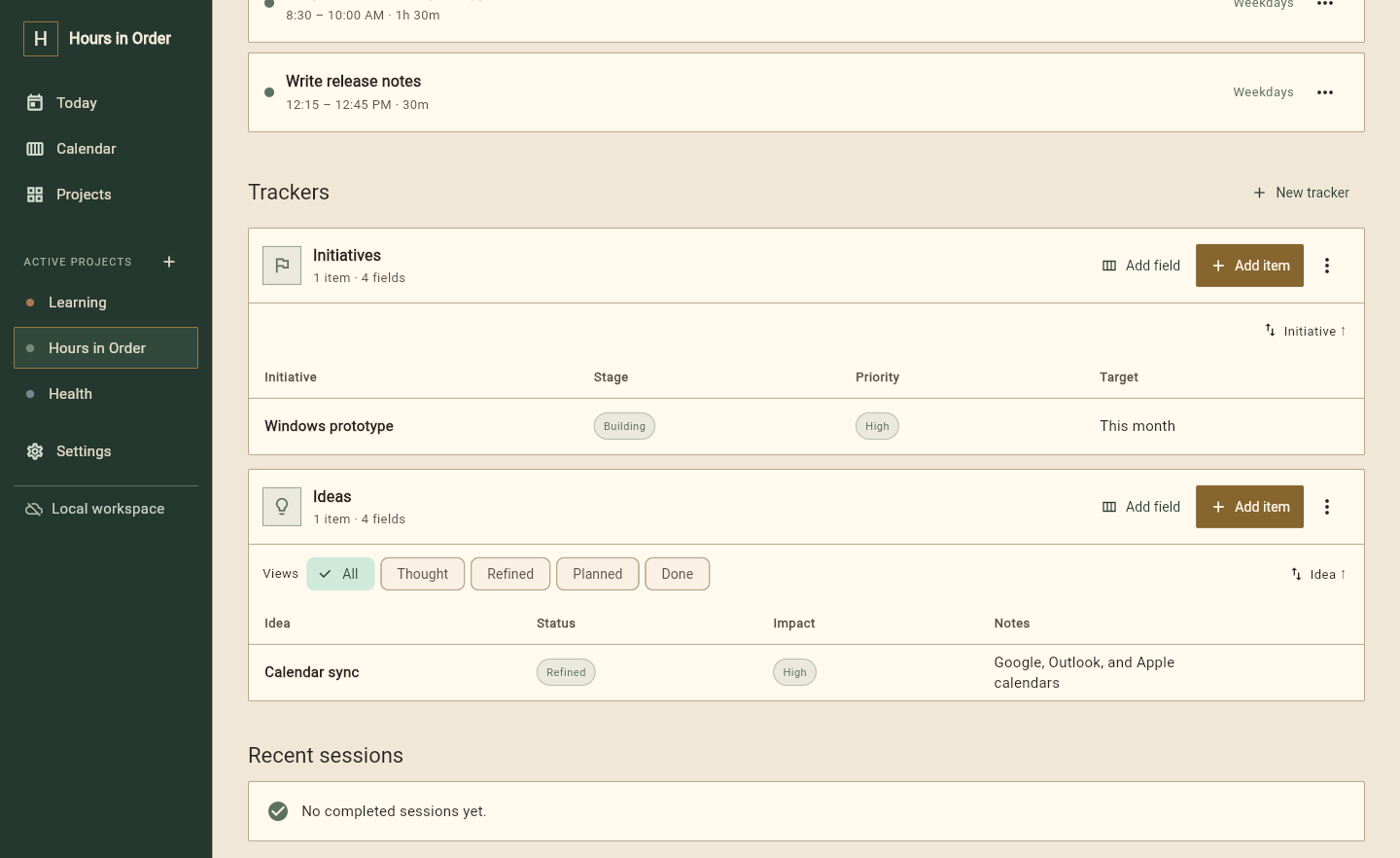Click the Weekdays label on Write release notes
The image size is (1400, 858).
point(1263,92)
